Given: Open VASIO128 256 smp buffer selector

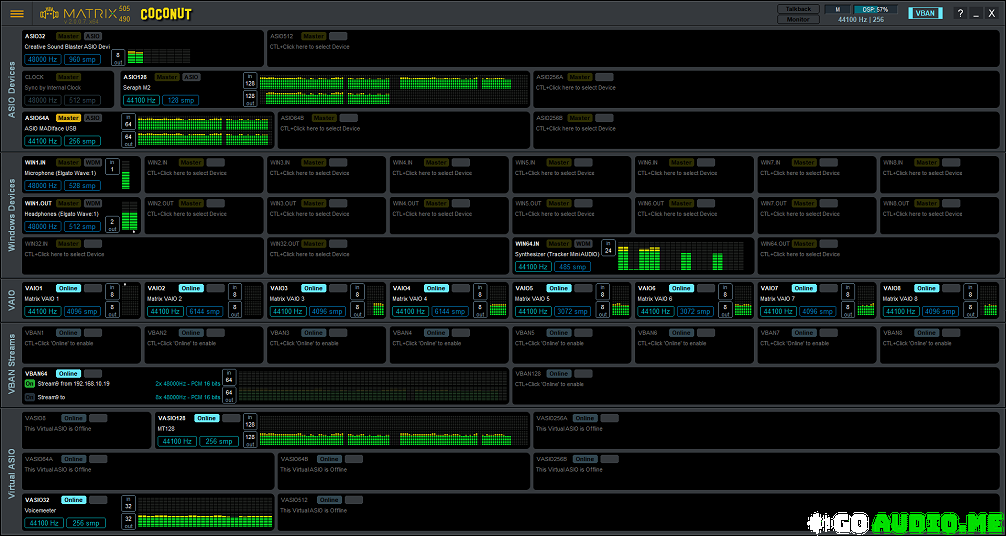Looking at the screenshot, I should coord(217,442).
